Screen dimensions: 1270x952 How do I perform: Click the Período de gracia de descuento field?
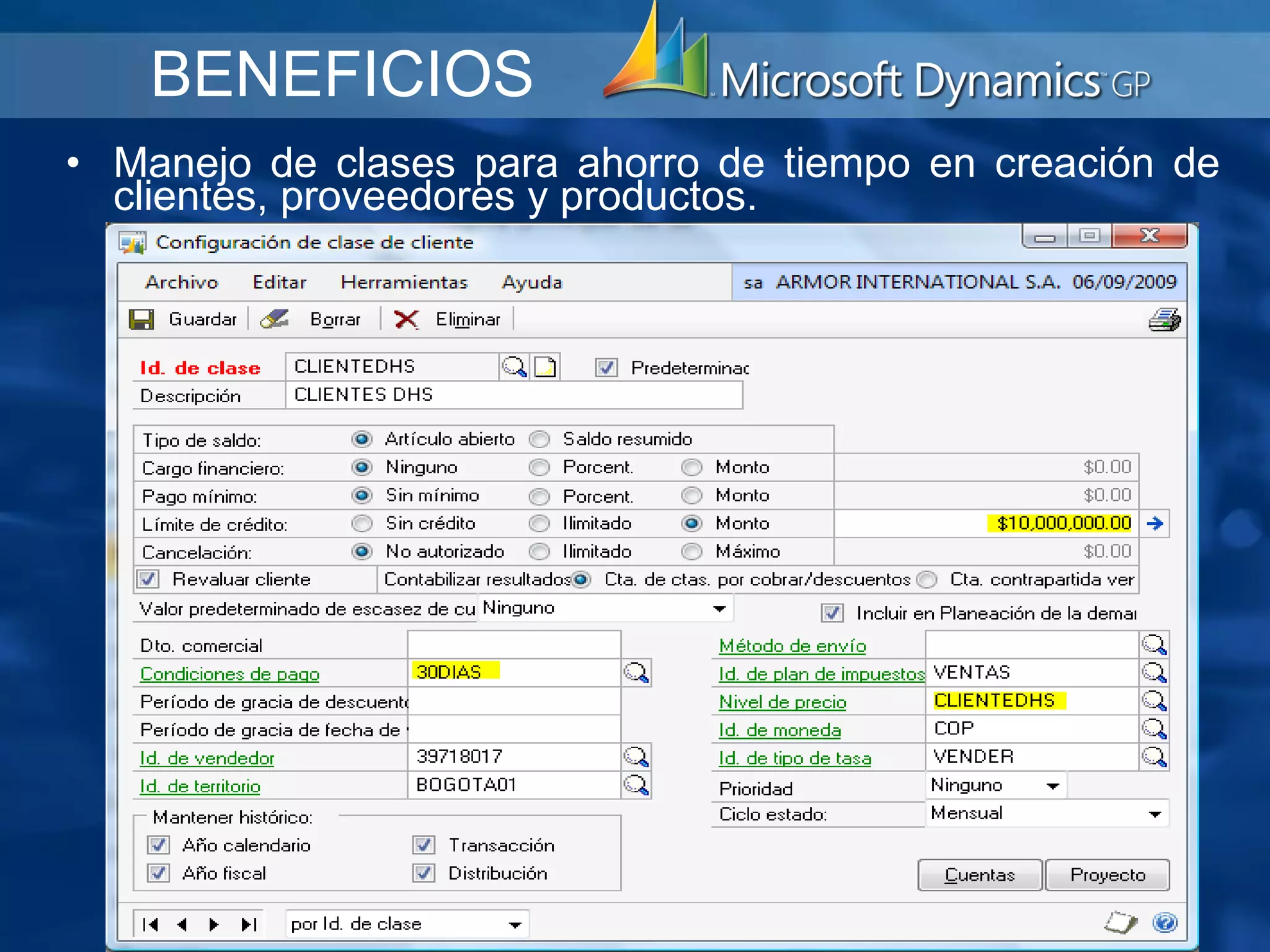[x=514, y=701]
